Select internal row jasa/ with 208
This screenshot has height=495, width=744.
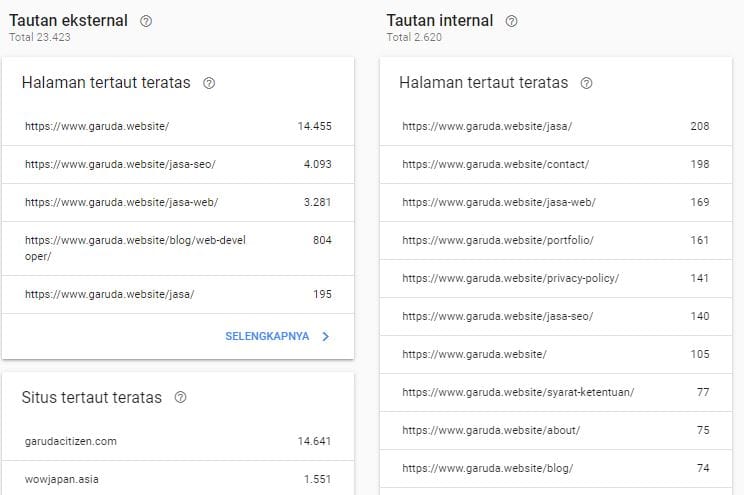click(x=556, y=126)
